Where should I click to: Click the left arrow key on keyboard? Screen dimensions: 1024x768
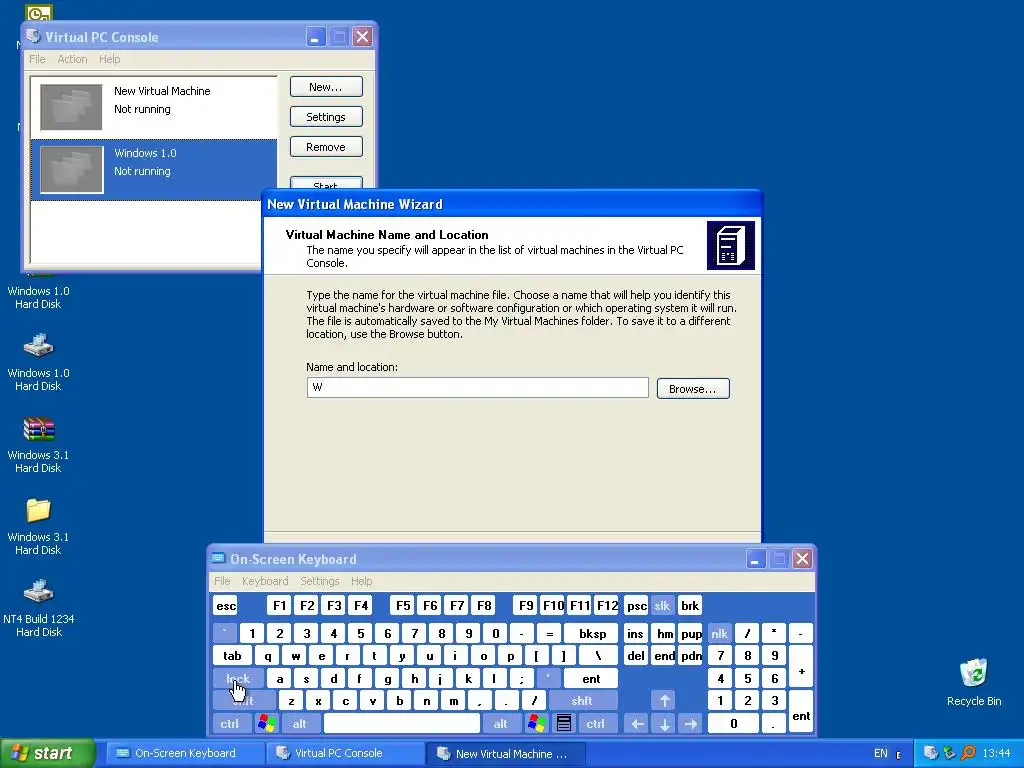tap(637, 724)
